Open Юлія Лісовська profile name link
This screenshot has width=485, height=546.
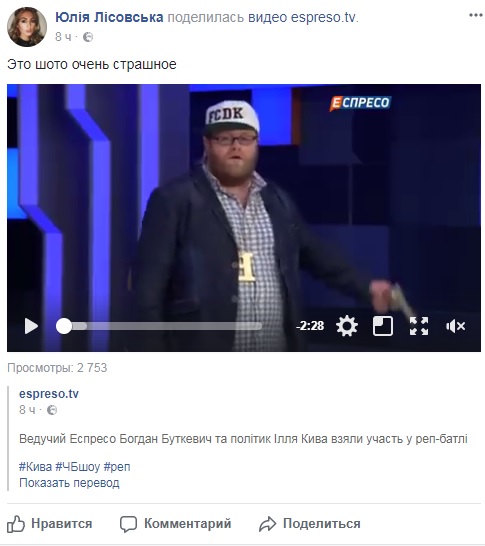[x=109, y=17]
